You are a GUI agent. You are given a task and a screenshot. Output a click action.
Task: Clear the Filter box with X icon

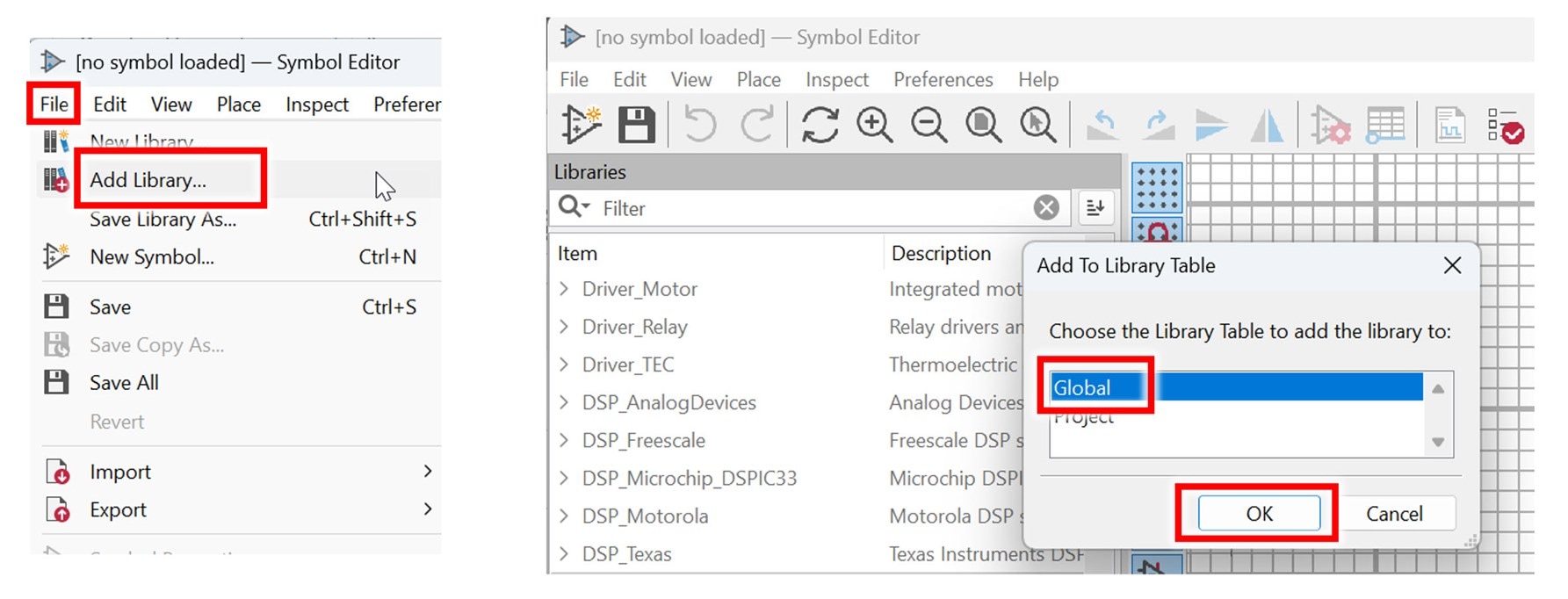pyautogui.click(x=1045, y=208)
